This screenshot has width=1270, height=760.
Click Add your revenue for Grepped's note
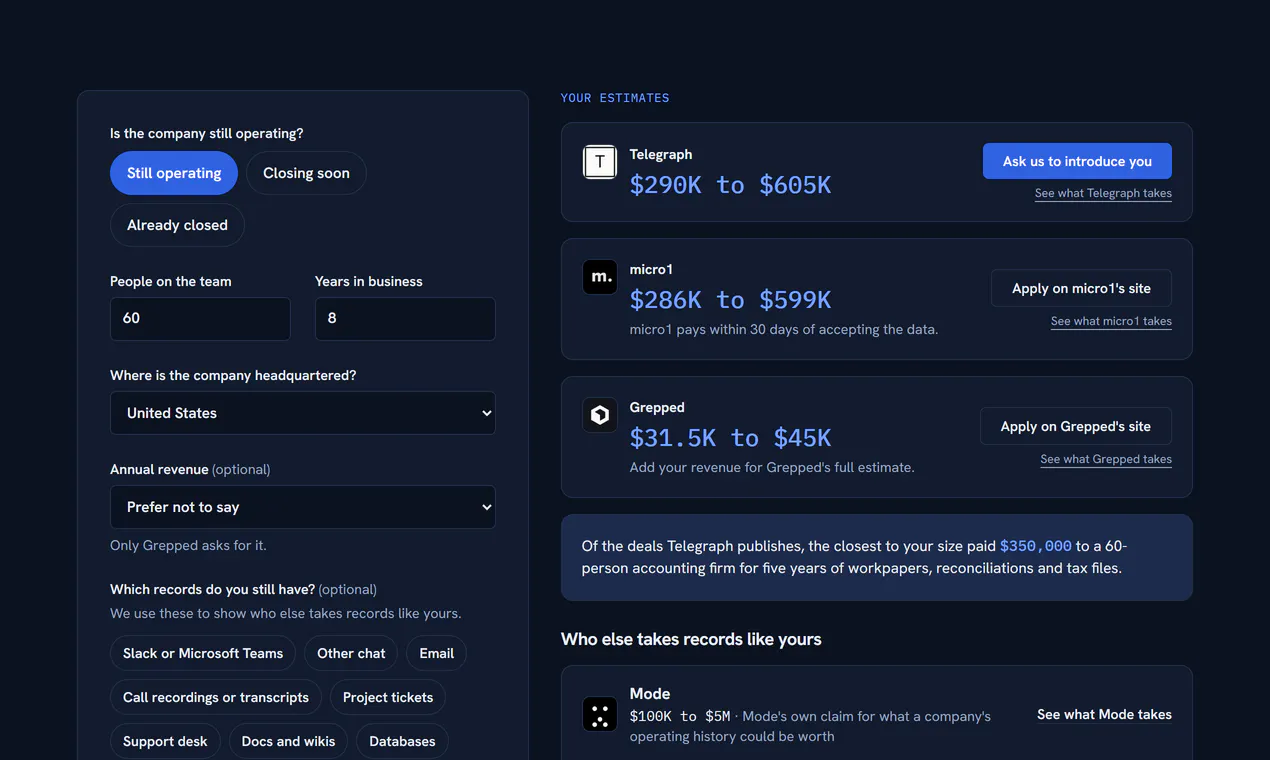point(772,467)
